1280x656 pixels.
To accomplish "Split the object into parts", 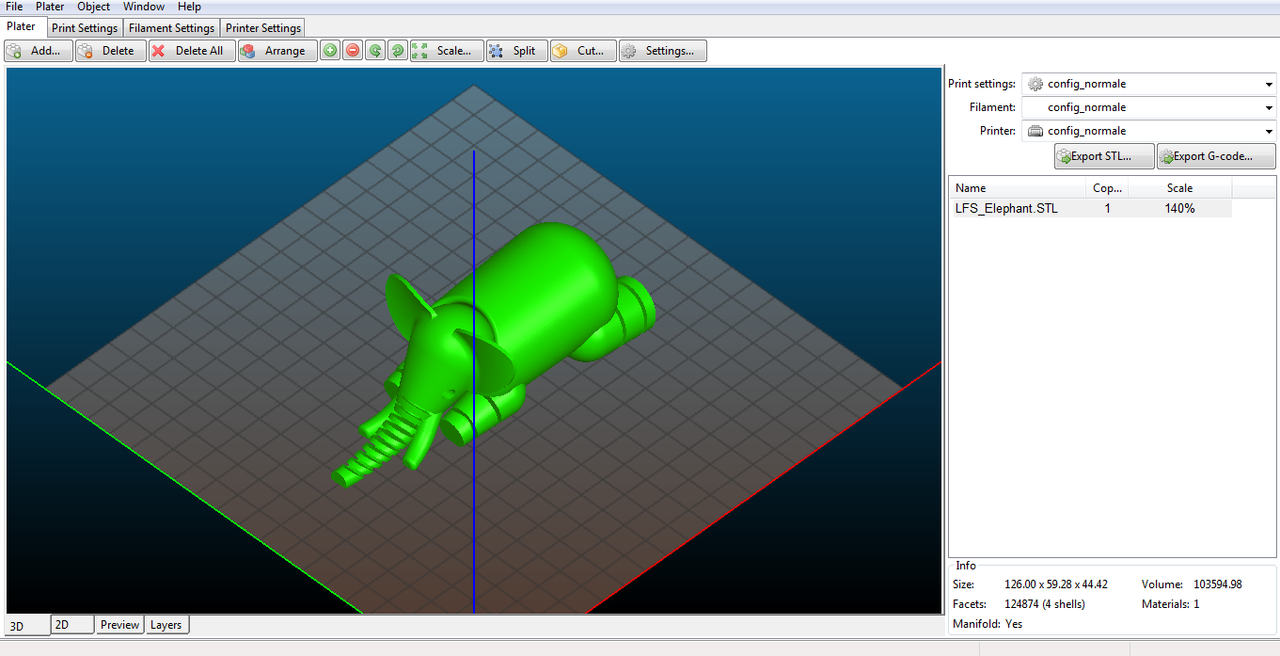I will pyautogui.click(x=516, y=51).
